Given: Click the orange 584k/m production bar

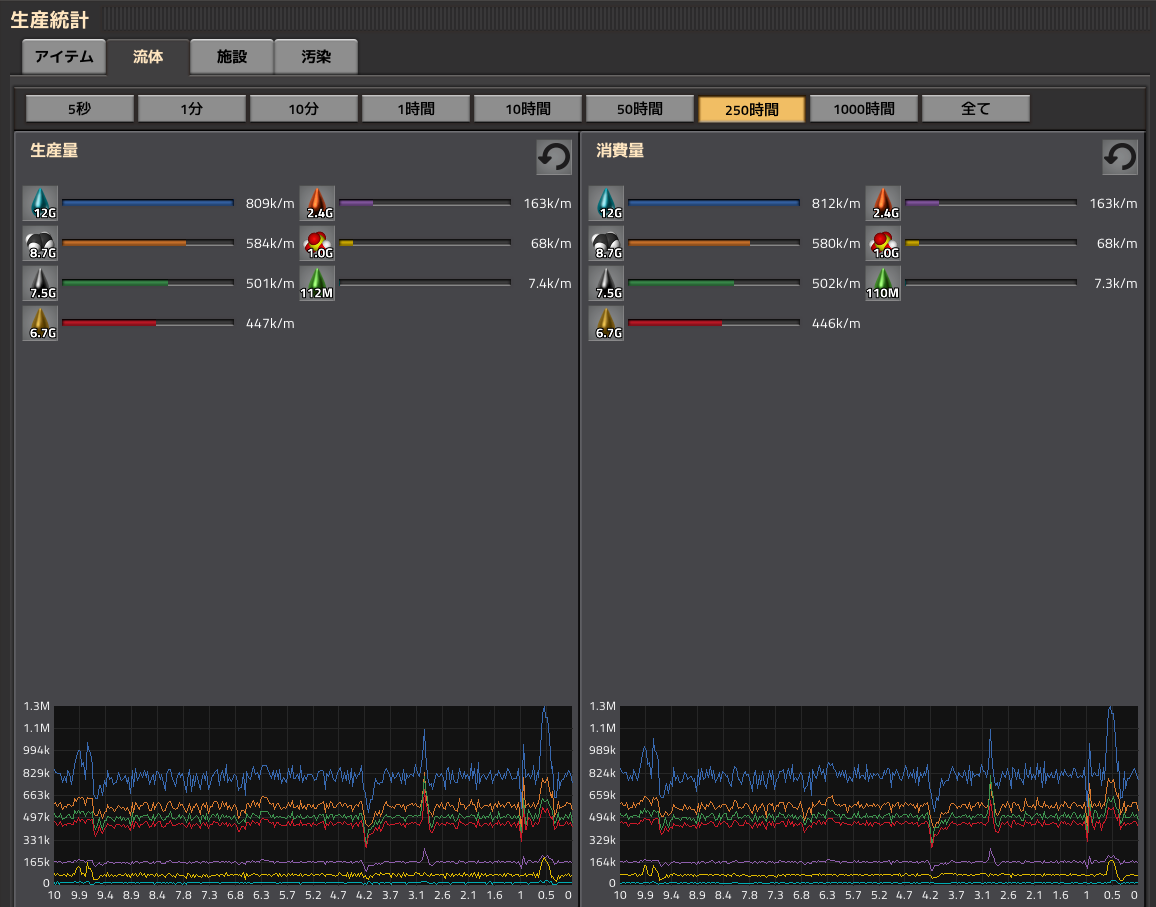Looking at the screenshot, I should (148, 243).
